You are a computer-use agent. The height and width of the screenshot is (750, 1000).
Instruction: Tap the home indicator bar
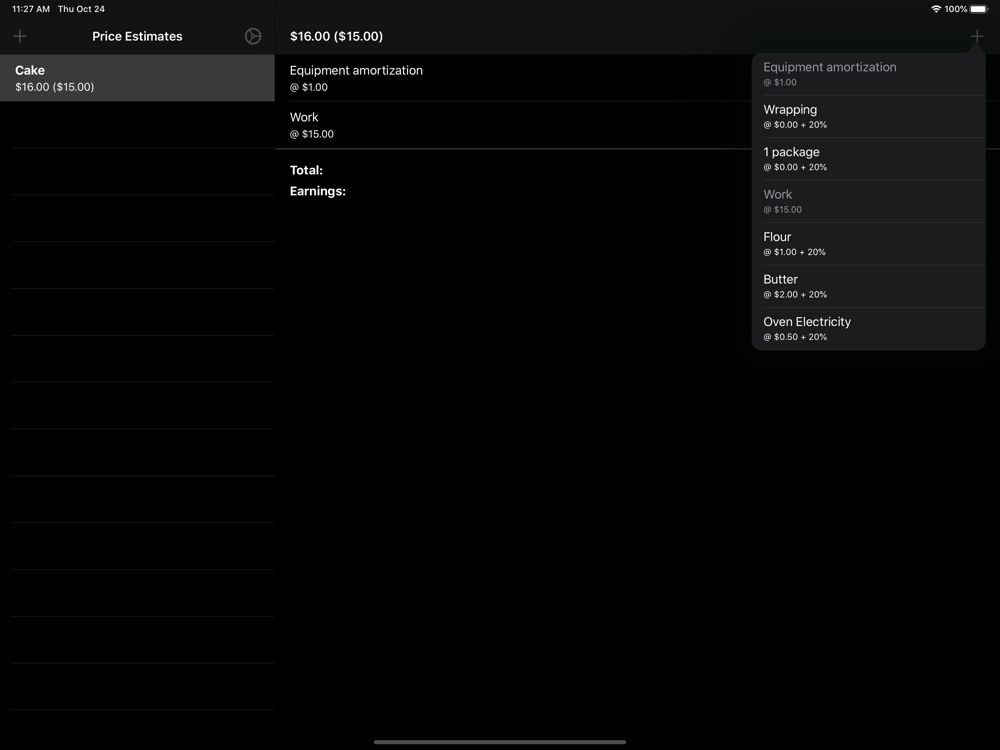(x=499, y=742)
